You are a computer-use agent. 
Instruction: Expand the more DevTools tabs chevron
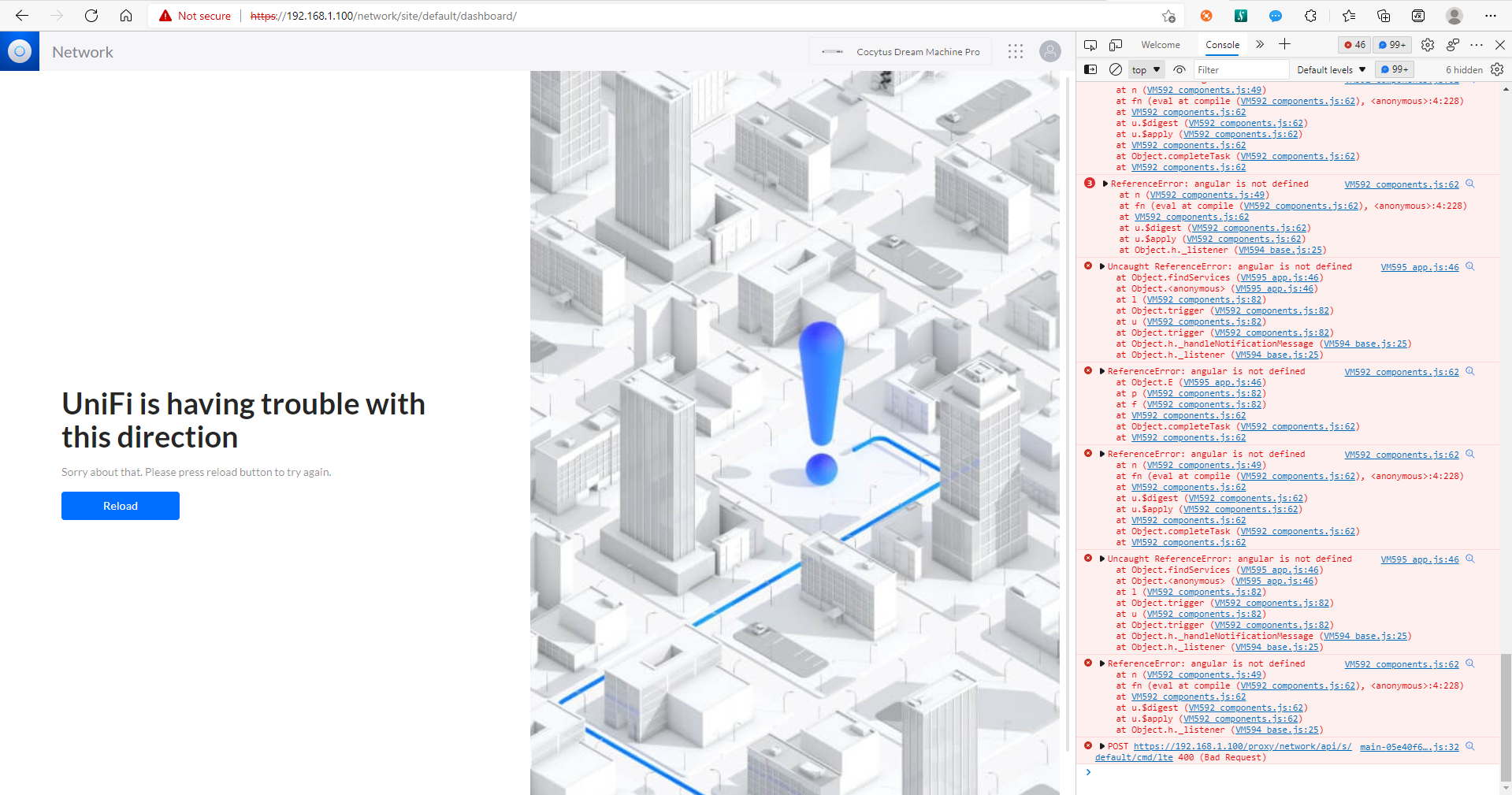click(1260, 45)
